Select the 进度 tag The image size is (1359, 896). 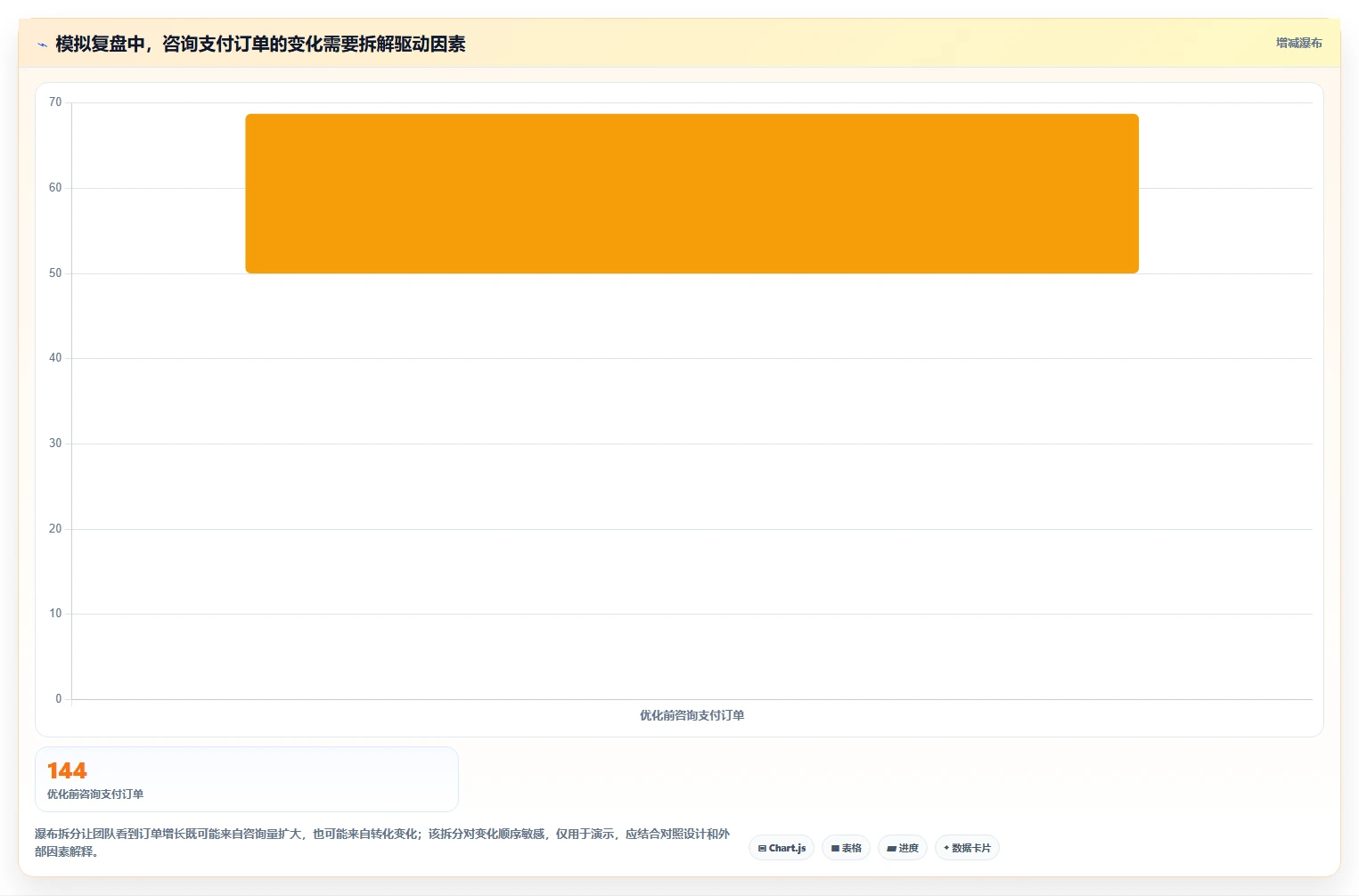click(x=903, y=848)
